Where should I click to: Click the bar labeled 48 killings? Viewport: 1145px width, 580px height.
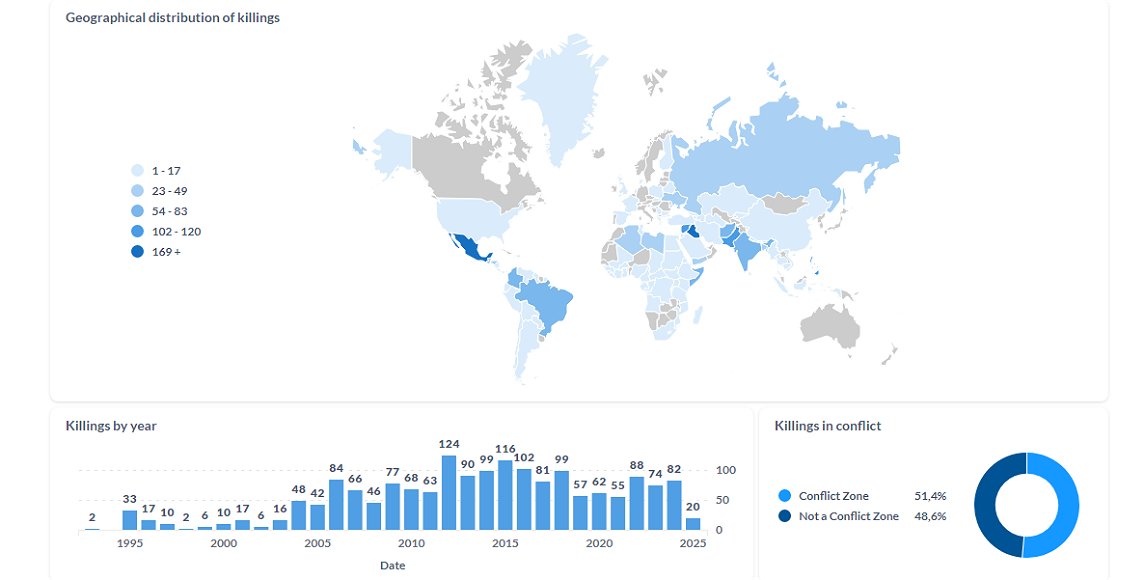(x=299, y=515)
